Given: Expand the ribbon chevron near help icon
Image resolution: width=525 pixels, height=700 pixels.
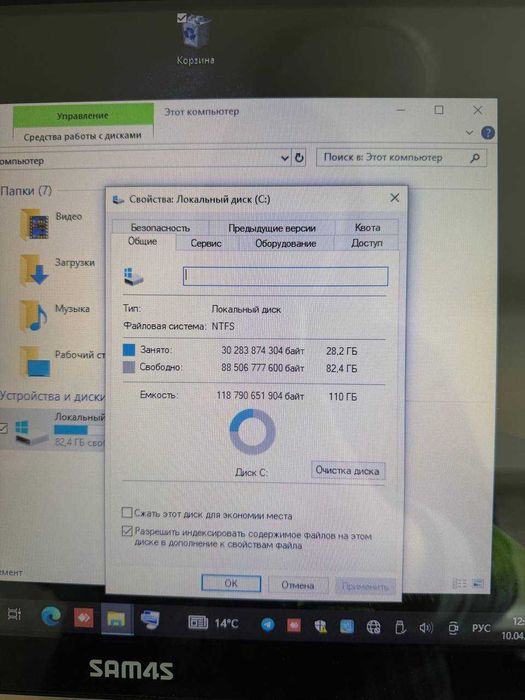Looking at the screenshot, I should click(x=469, y=133).
